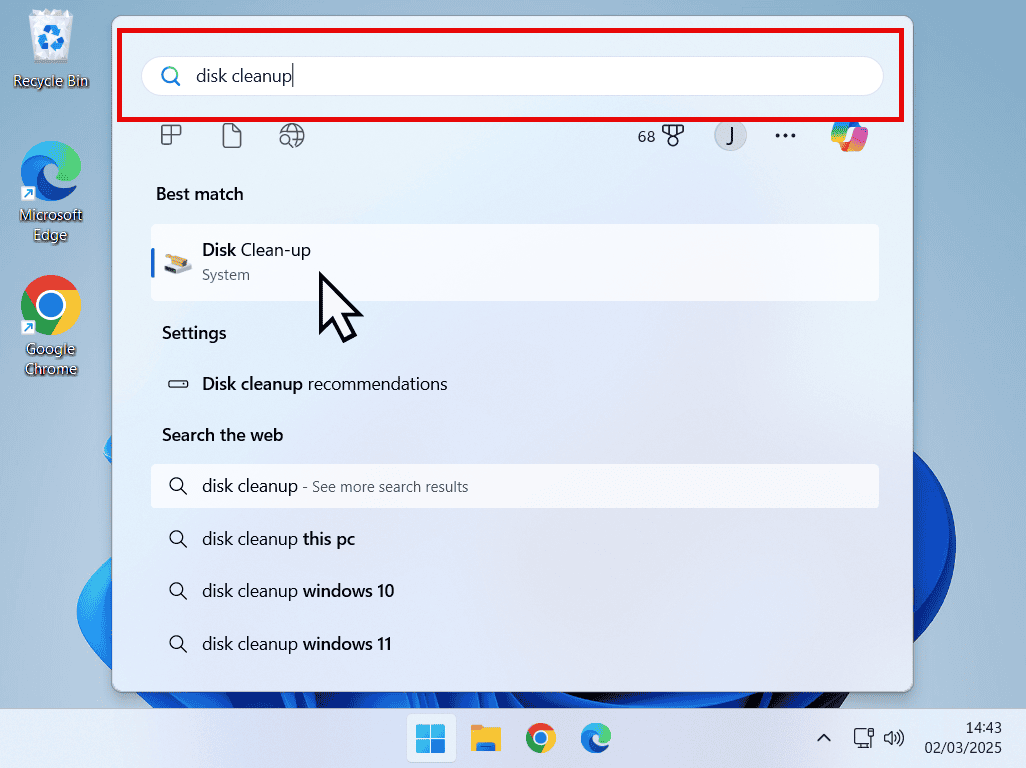Open Google Chrome from the taskbar
This screenshot has height=768, width=1026.
(x=541, y=738)
